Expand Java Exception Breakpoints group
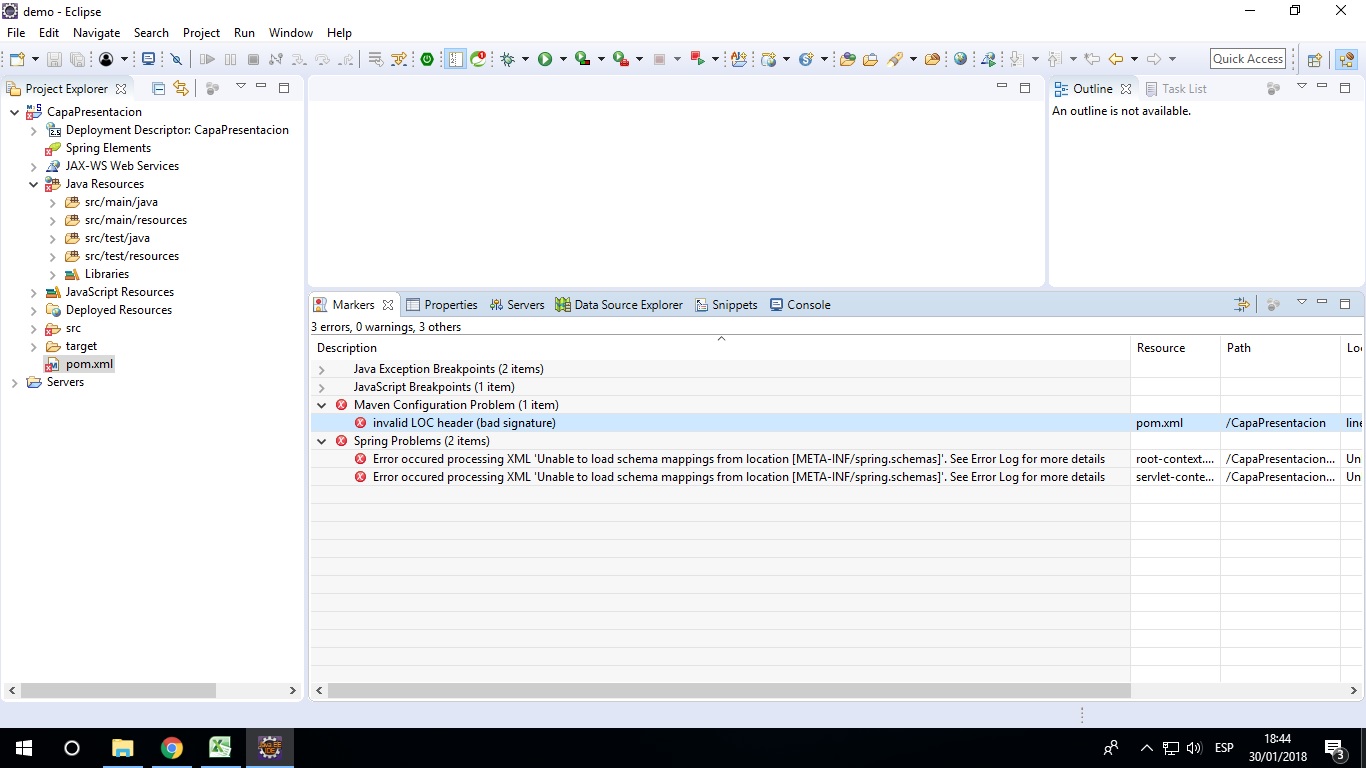 (322, 369)
